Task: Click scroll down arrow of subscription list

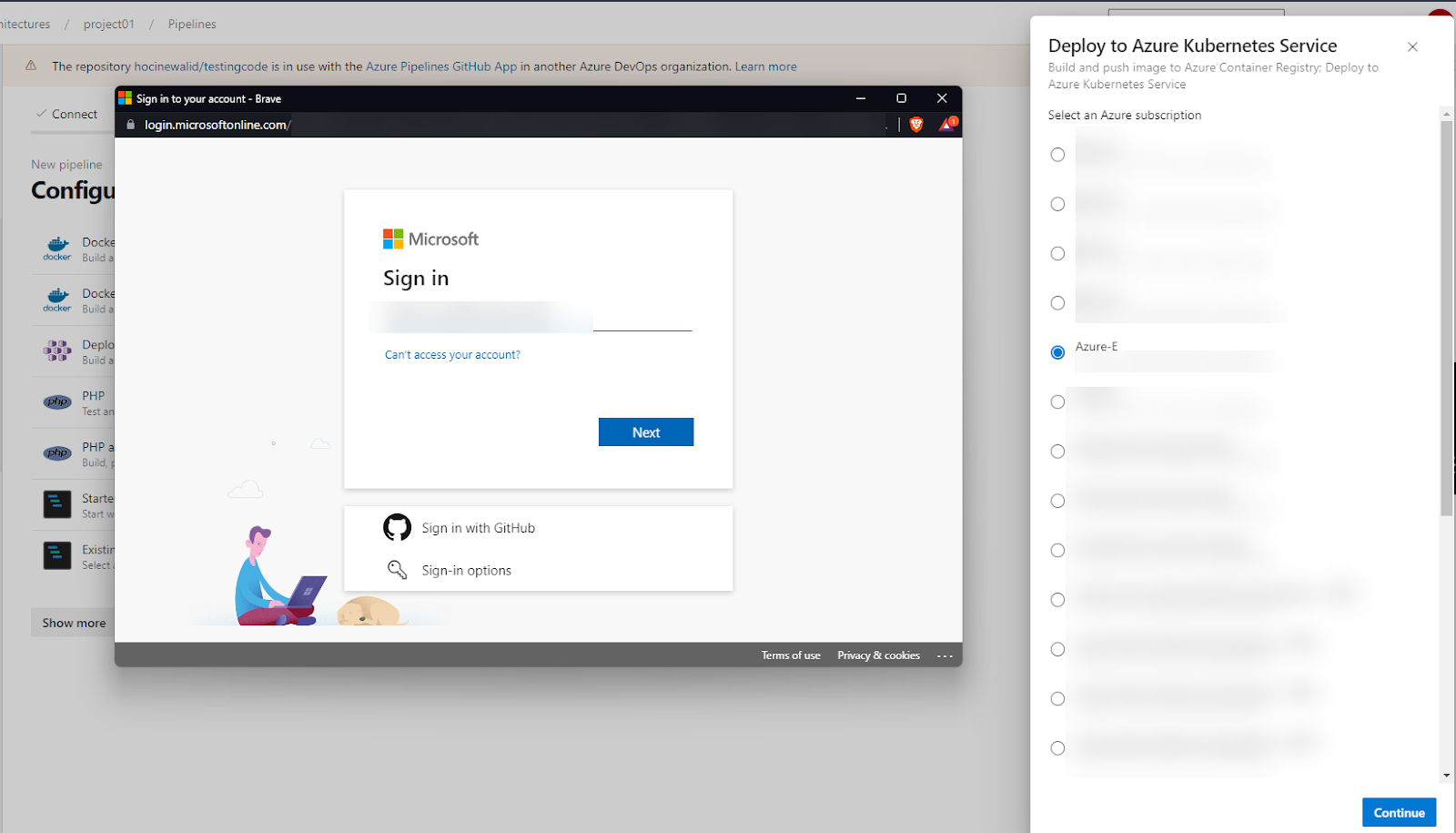Action: pyautogui.click(x=1447, y=776)
